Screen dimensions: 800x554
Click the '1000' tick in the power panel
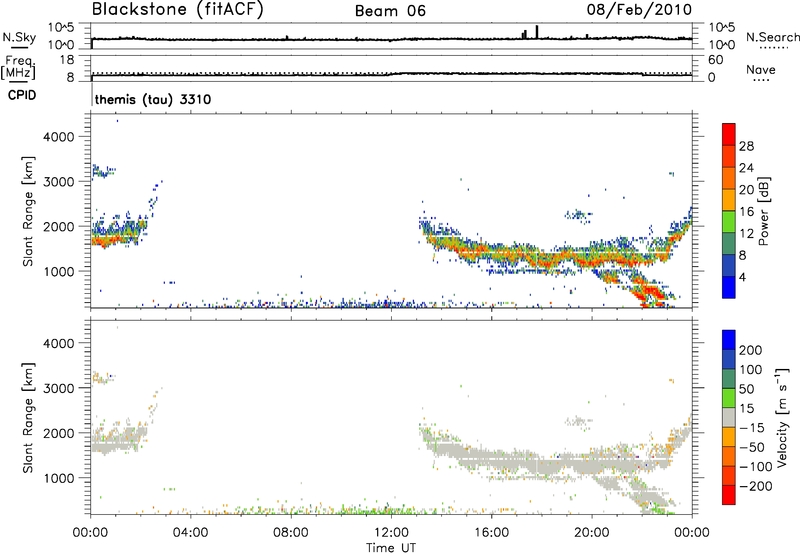click(59, 271)
